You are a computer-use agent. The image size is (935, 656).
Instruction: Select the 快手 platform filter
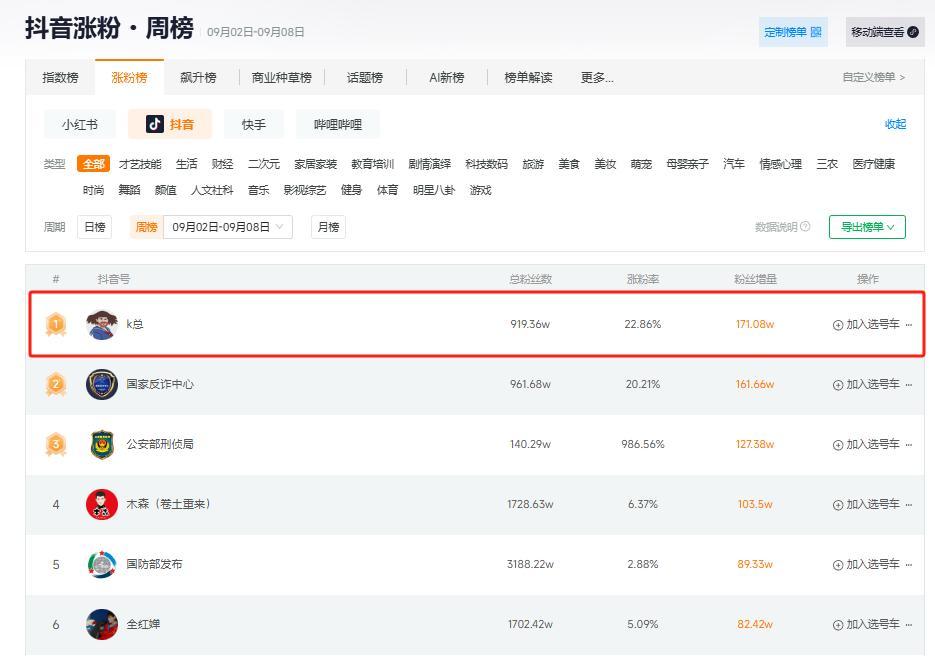(x=253, y=125)
